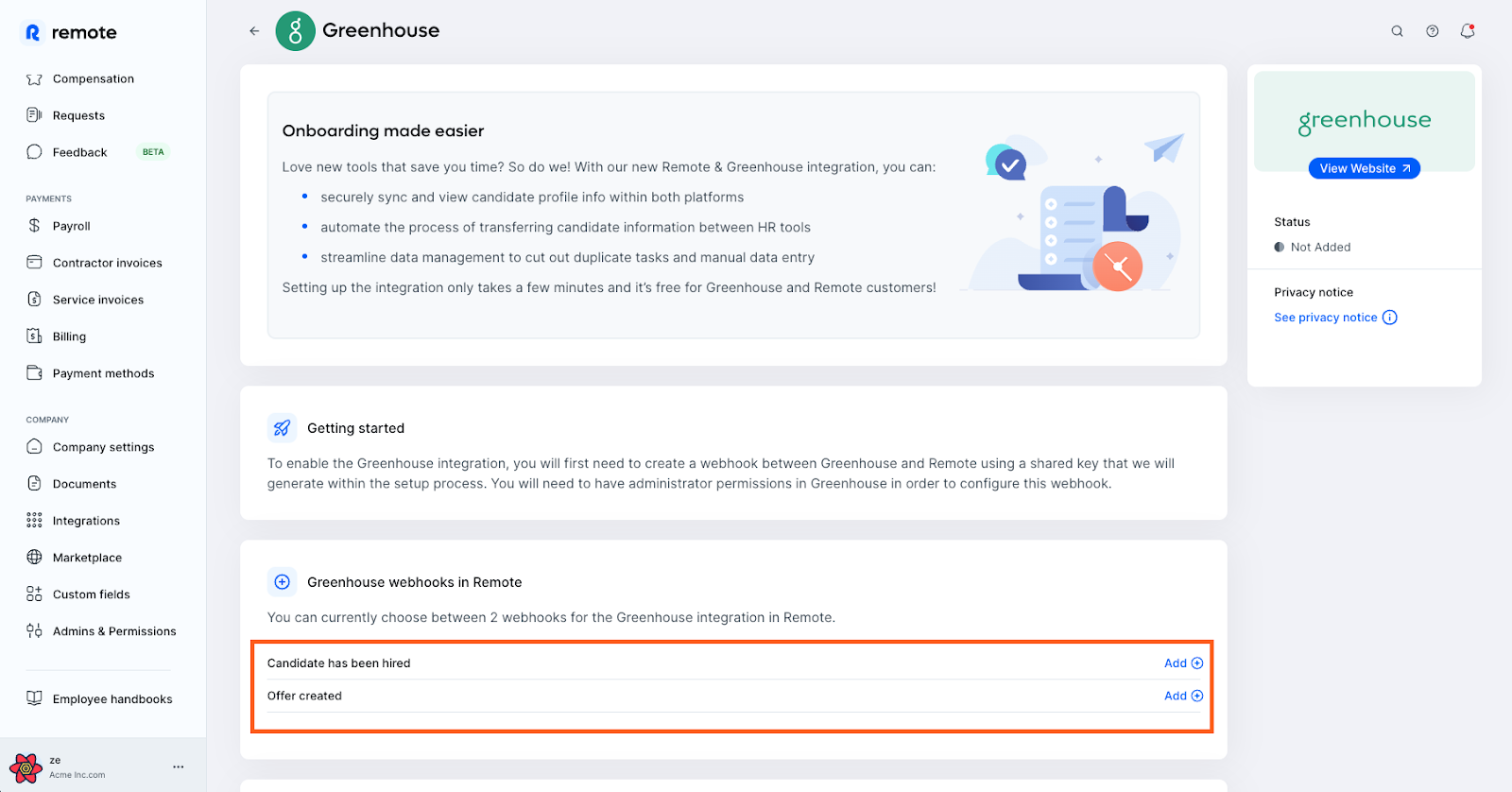Click the remote wordmark text
Screen dimensions: 1512x792
84,33
